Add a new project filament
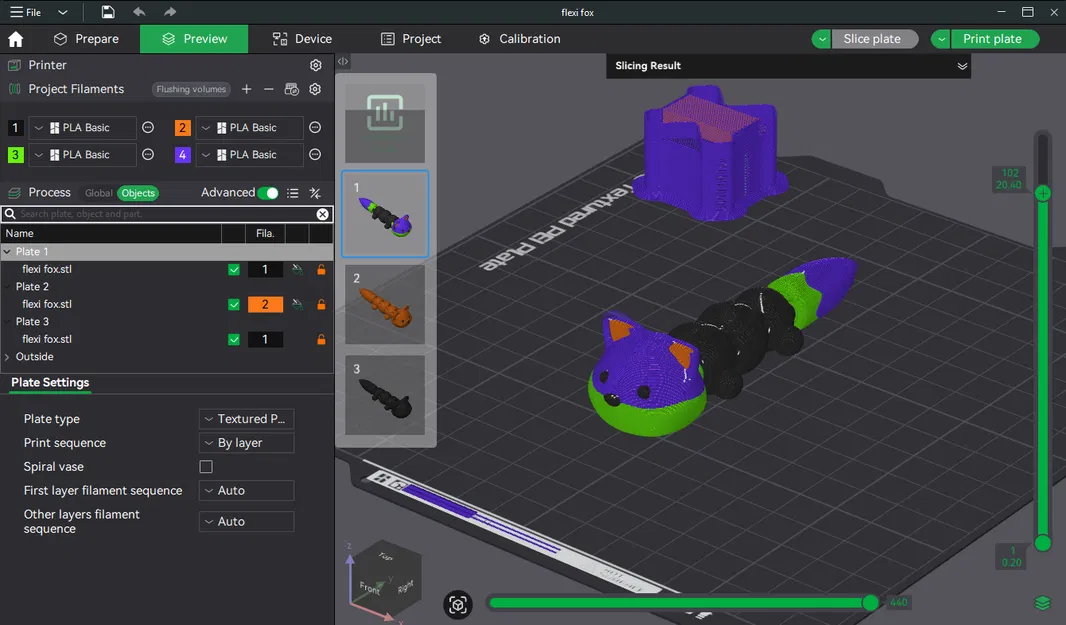Screen dimensions: 1066x625 (x=246, y=89)
